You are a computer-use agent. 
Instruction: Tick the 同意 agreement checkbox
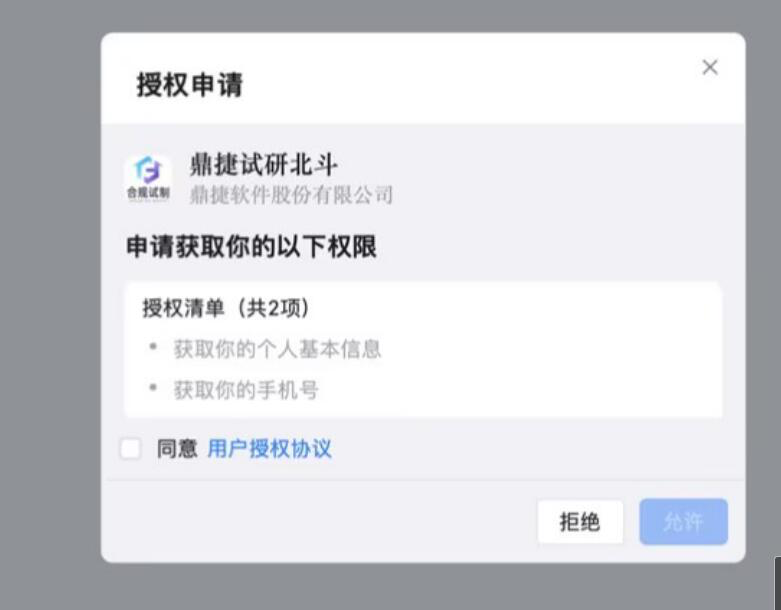[130, 449]
